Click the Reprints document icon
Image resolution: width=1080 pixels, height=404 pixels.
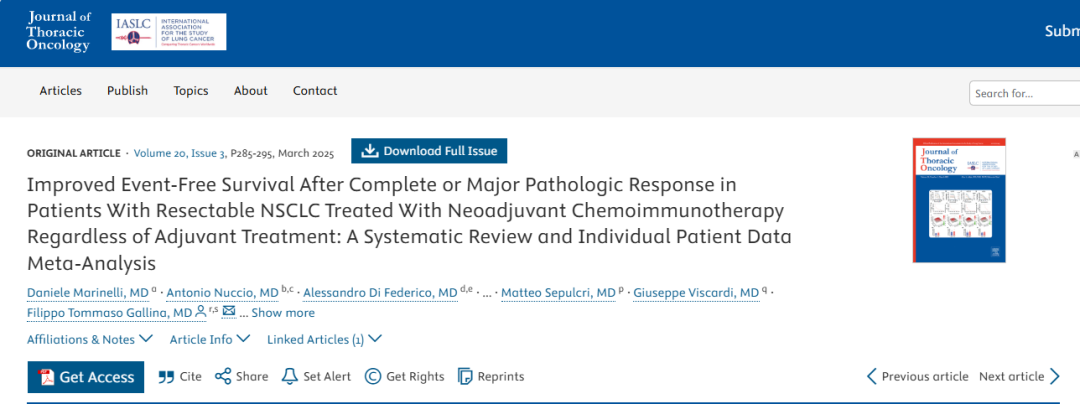(466, 376)
